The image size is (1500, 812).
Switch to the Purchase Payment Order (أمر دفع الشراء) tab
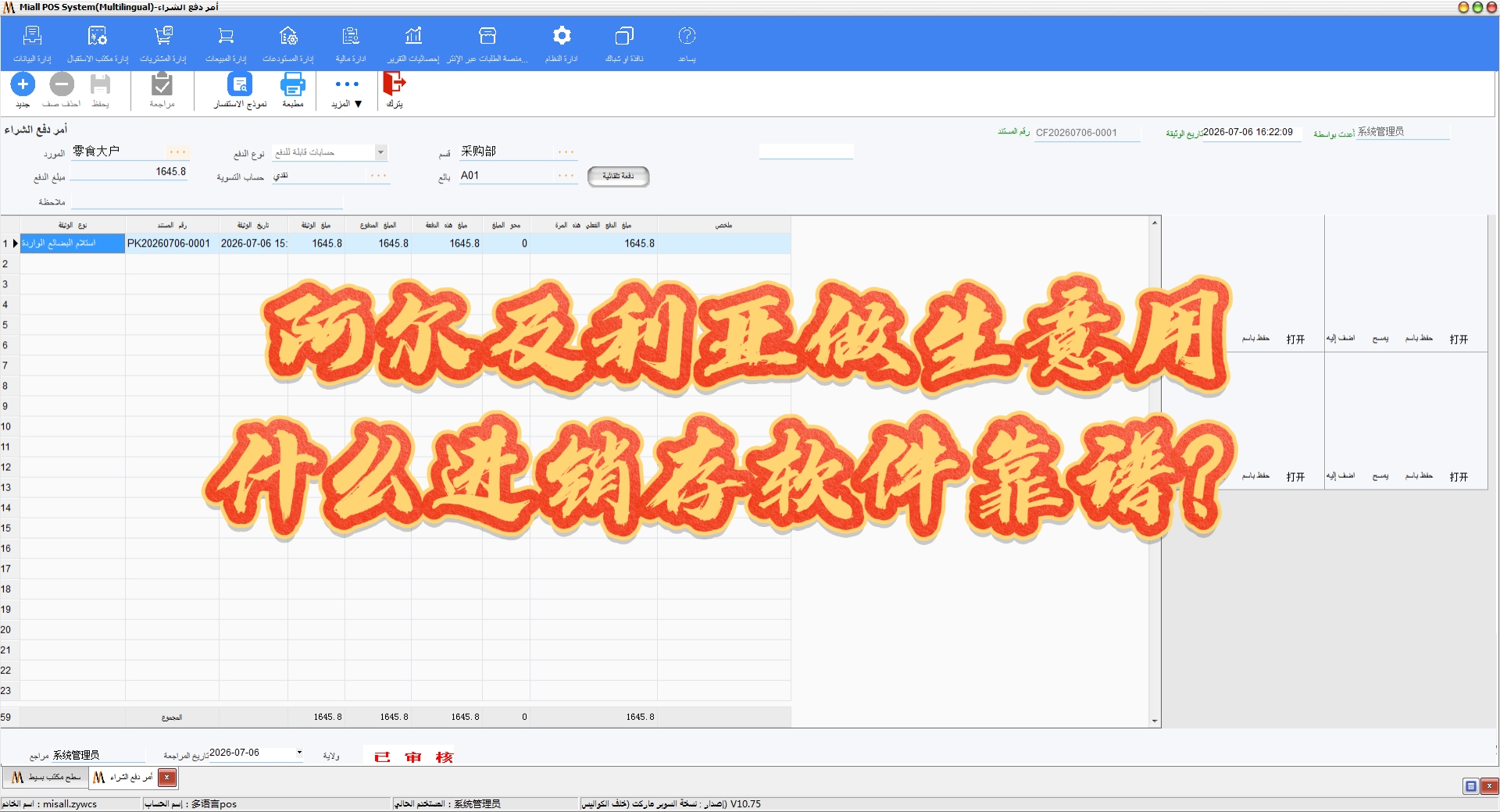click(x=123, y=778)
